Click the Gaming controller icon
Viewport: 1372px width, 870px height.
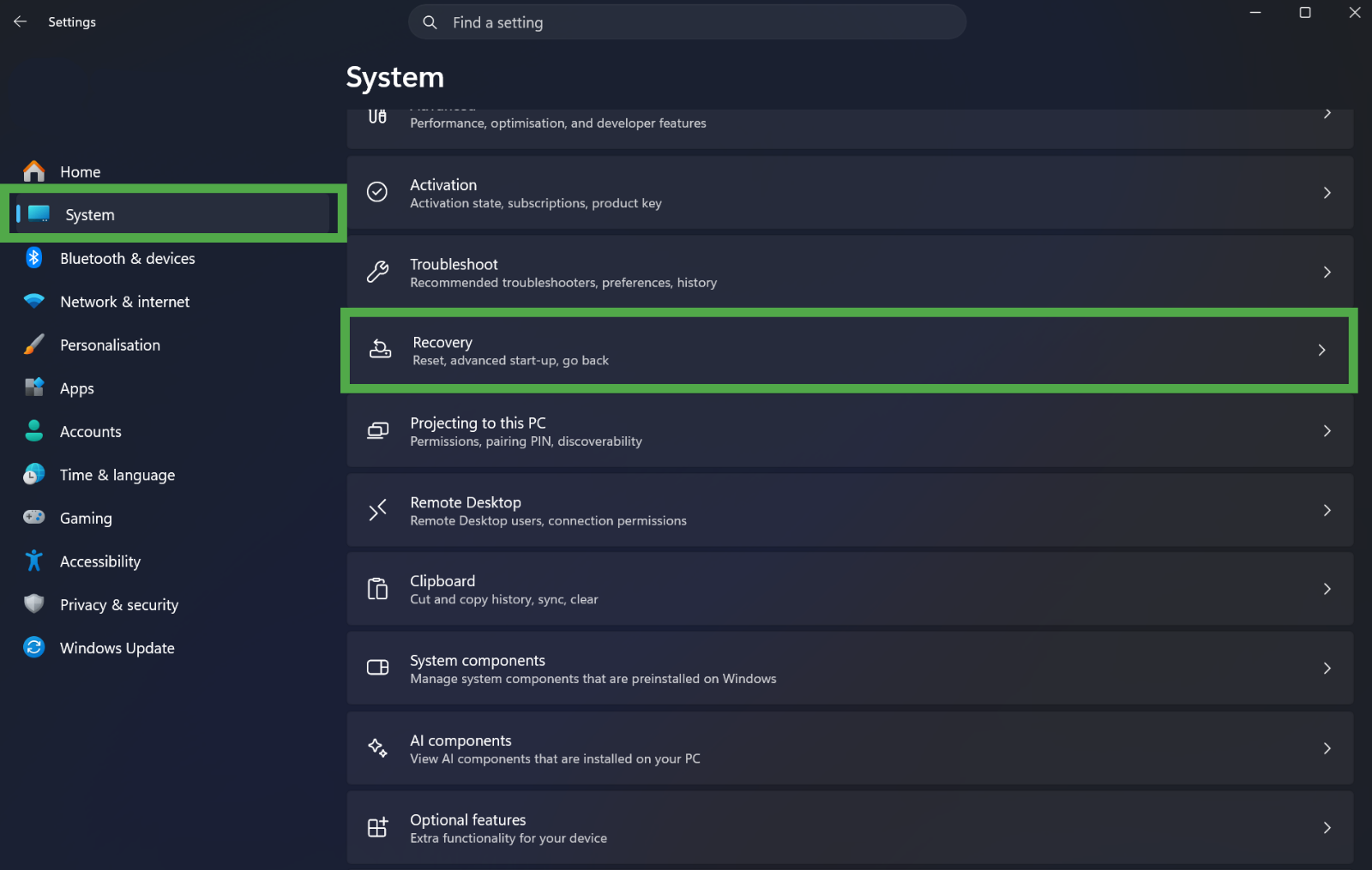tap(34, 517)
